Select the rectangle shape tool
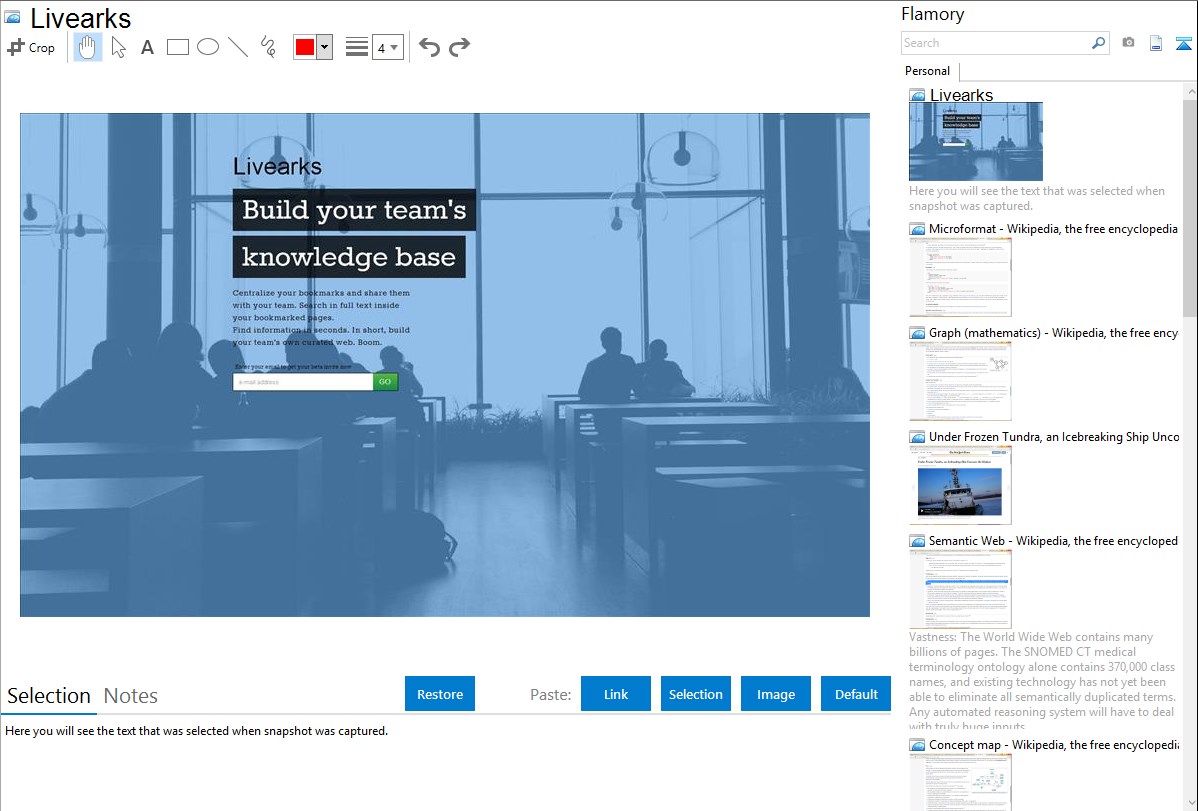Image resolution: width=1198 pixels, height=811 pixels. pyautogui.click(x=177, y=47)
